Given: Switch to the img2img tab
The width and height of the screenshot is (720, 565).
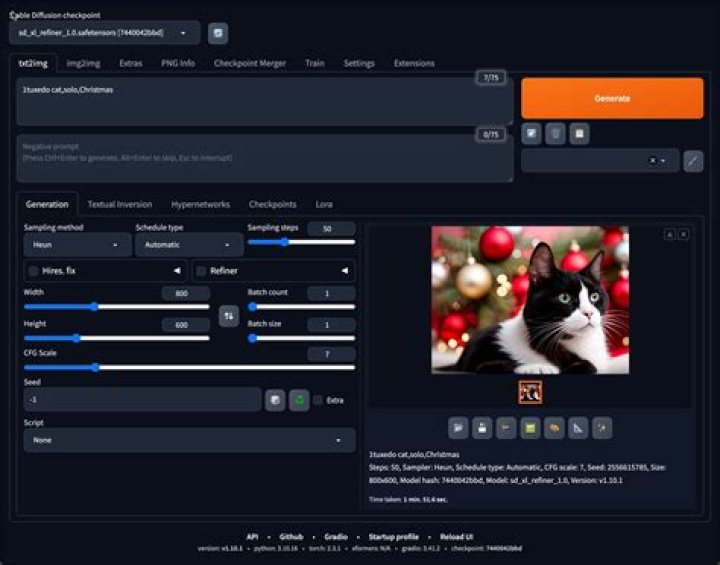Looking at the screenshot, I should [x=83, y=63].
